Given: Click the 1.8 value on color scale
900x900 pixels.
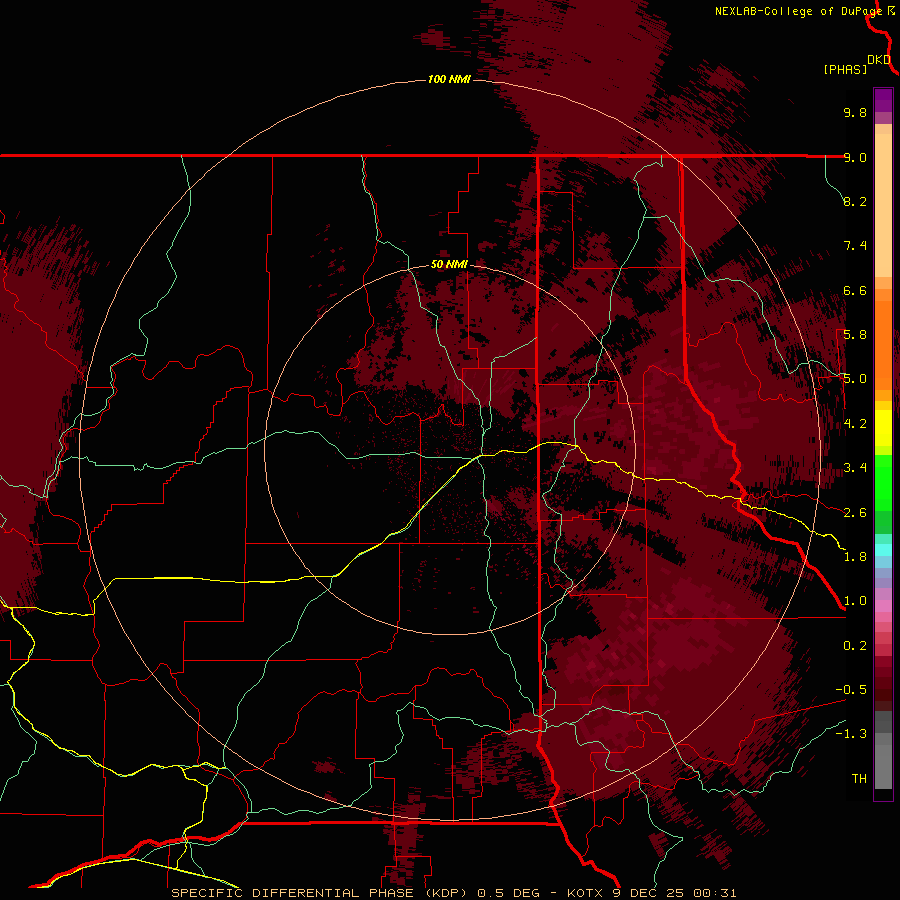Looking at the screenshot, I should click(855, 557).
